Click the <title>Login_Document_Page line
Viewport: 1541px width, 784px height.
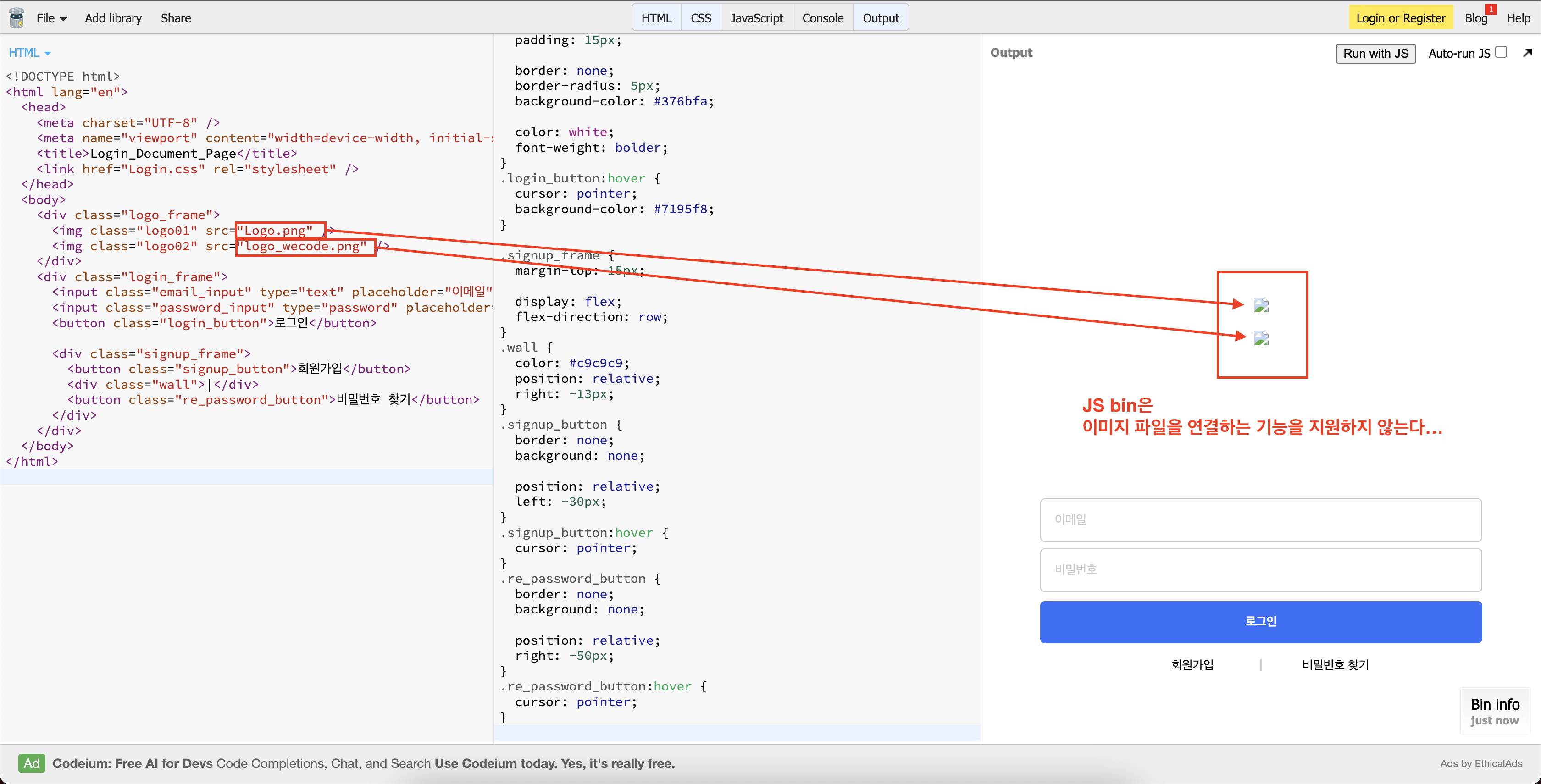[167, 154]
